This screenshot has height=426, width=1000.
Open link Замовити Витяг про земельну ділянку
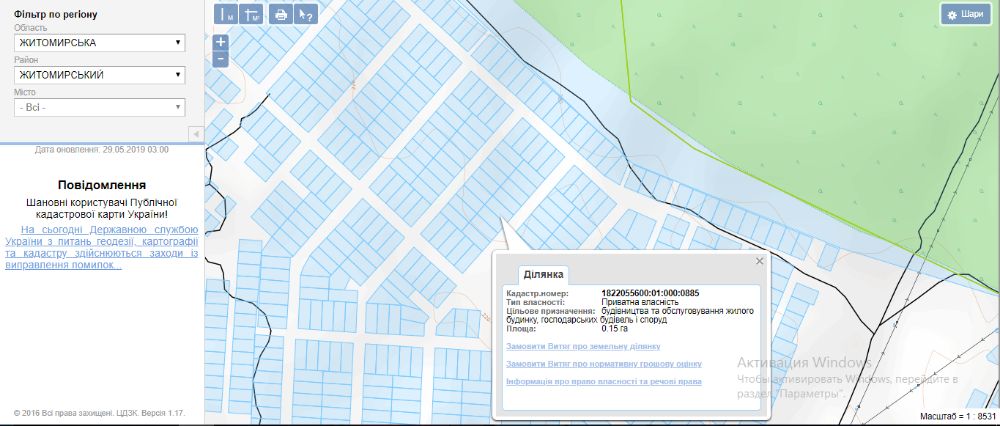coord(583,346)
